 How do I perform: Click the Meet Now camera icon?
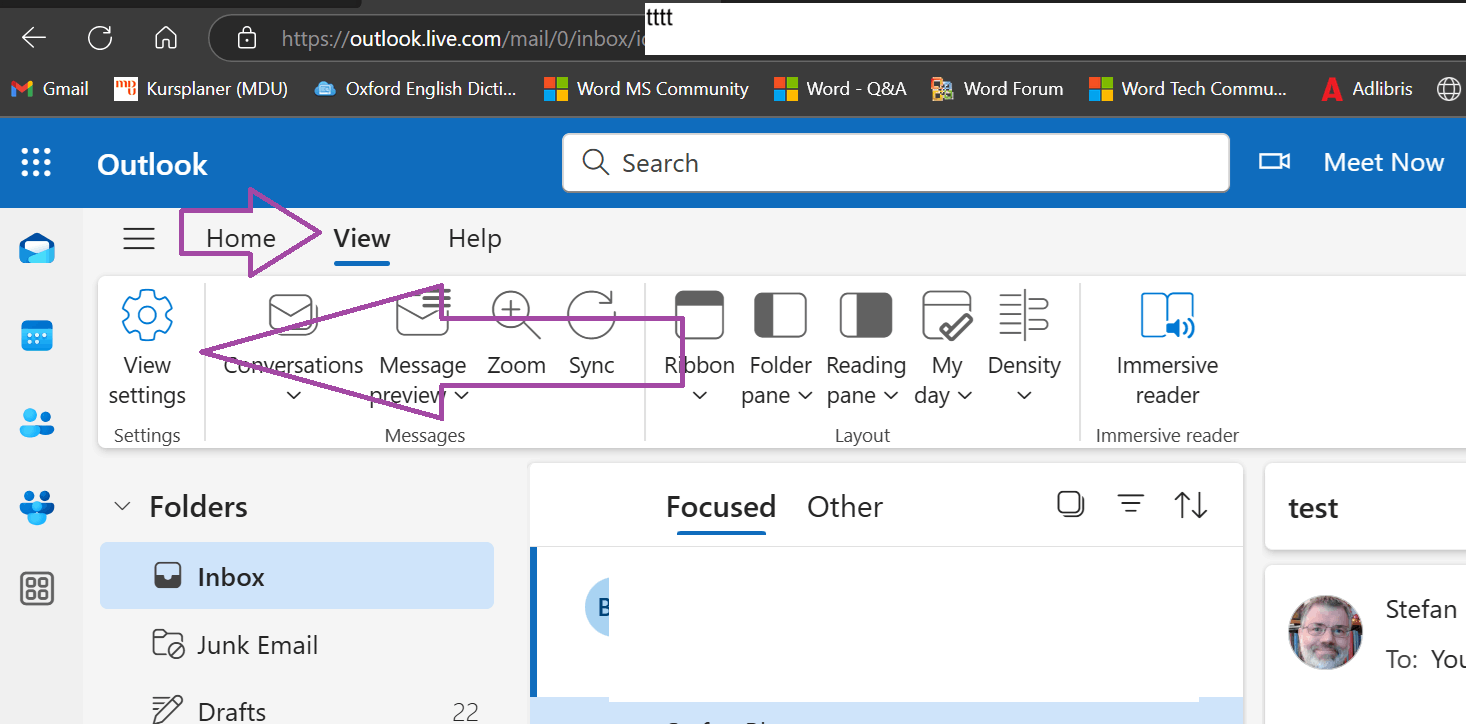pyautogui.click(x=1274, y=162)
